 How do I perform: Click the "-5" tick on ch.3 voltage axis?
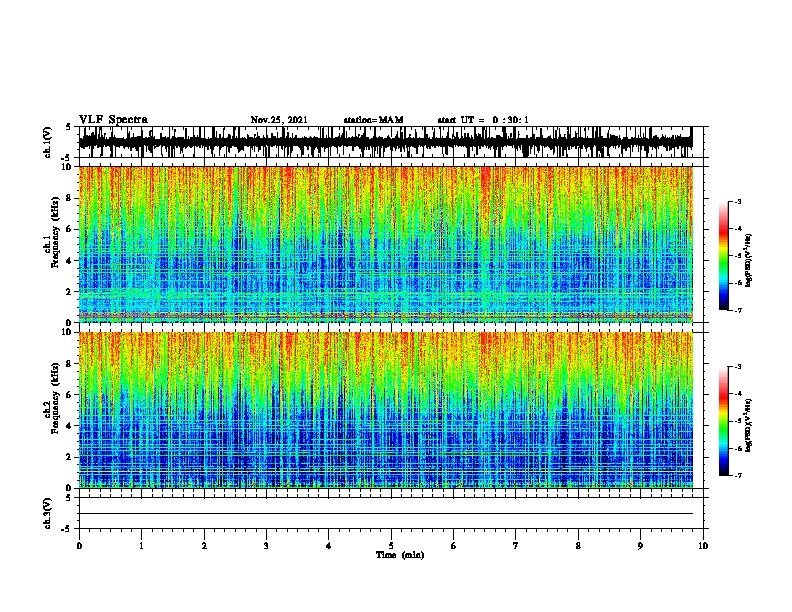point(68,529)
